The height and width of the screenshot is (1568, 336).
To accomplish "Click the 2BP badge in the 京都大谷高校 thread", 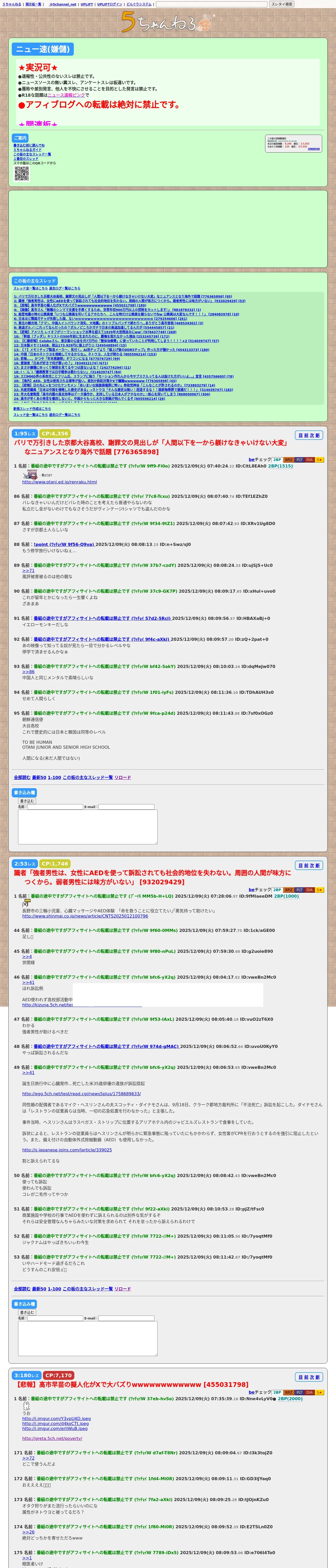I will 277,460.
